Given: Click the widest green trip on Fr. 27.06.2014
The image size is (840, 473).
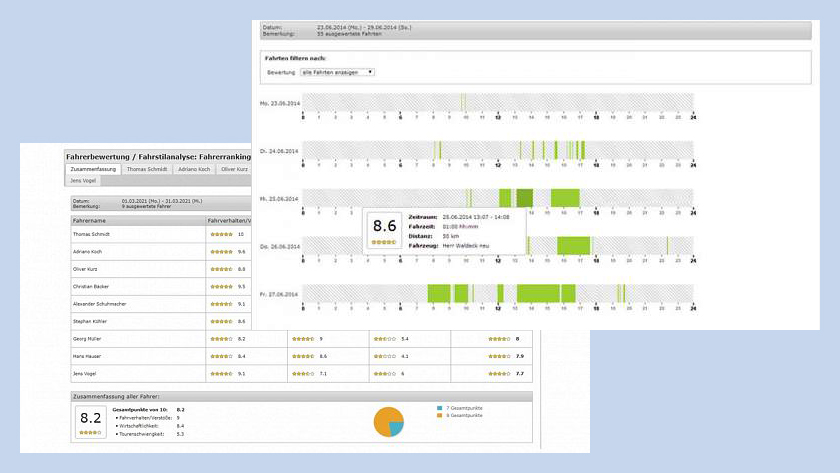Looking at the screenshot, I should pos(538,294).
